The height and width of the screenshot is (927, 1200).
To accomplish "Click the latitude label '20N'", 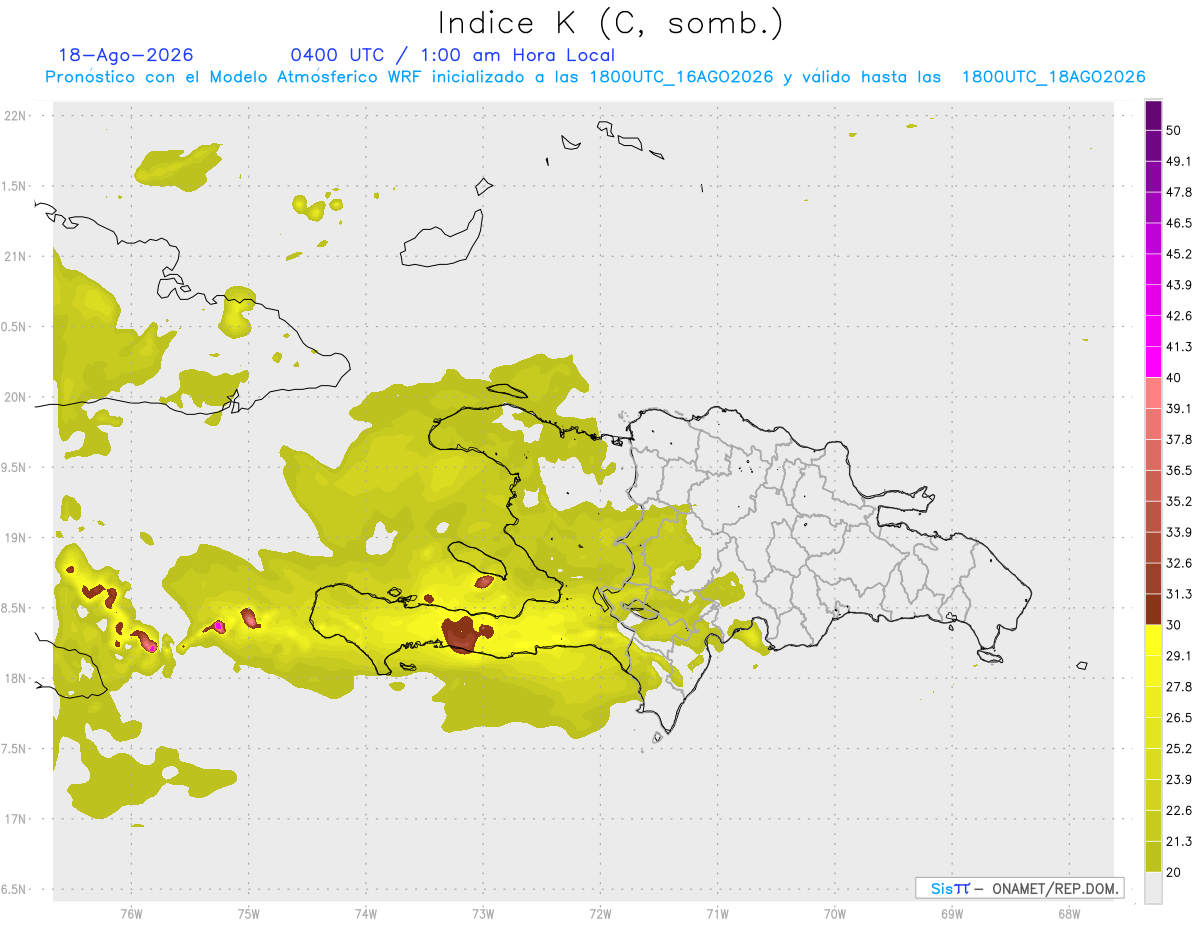I will tap(16, 397).
